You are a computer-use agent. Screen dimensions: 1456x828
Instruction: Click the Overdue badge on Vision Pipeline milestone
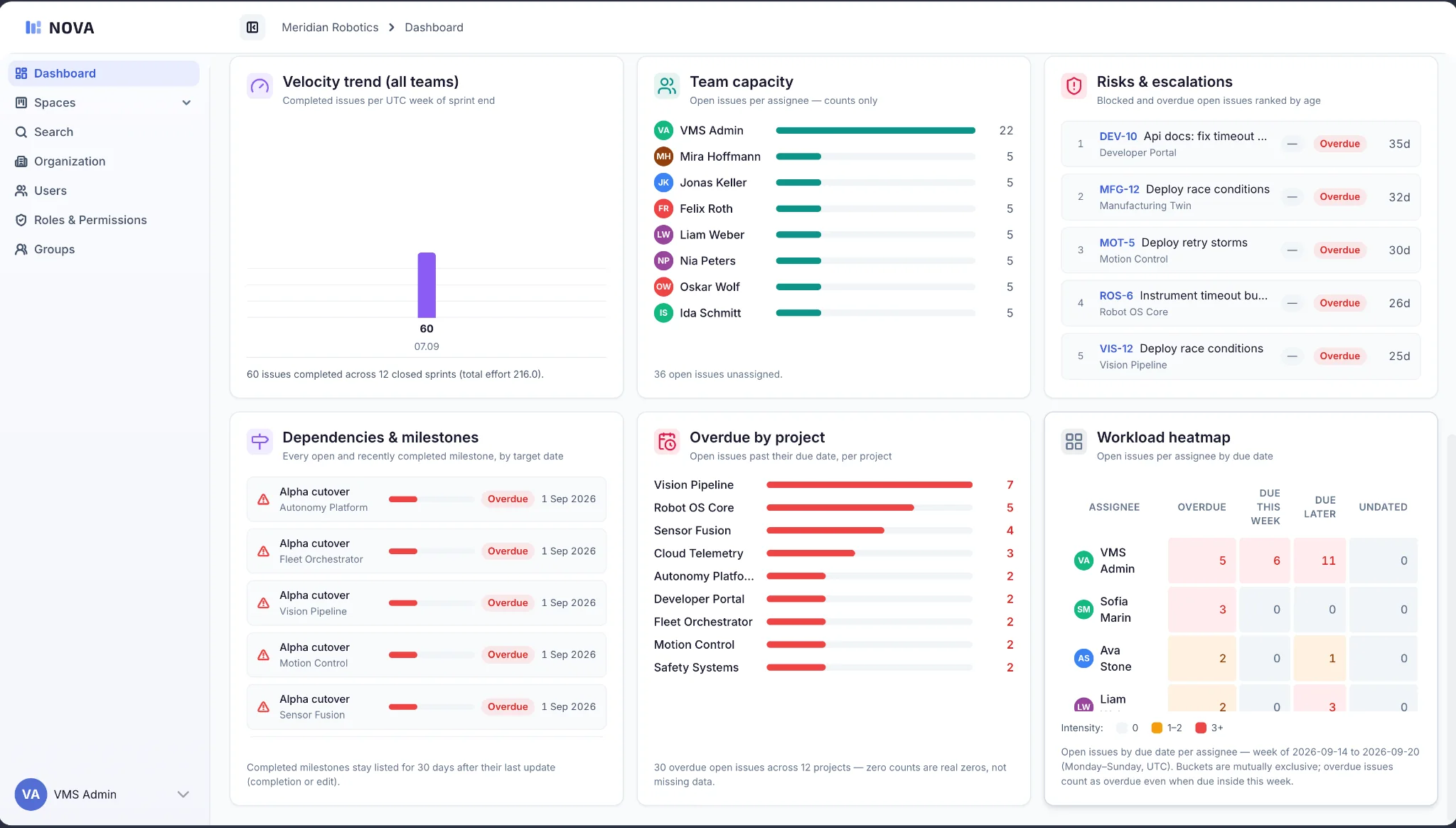(508, 603)
